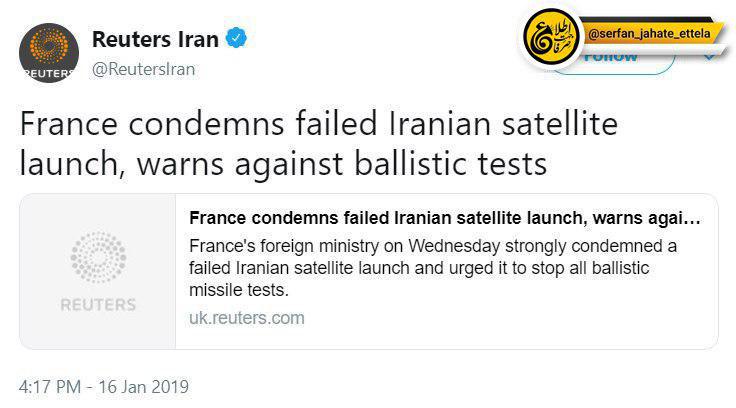Click the orange dotted swirl in avatar
736x408 pixels.
click(49, 46)
